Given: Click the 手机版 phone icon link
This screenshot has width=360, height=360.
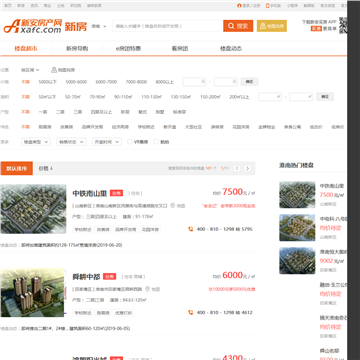Looking at the screenshot, I should [x=273, y=6].
